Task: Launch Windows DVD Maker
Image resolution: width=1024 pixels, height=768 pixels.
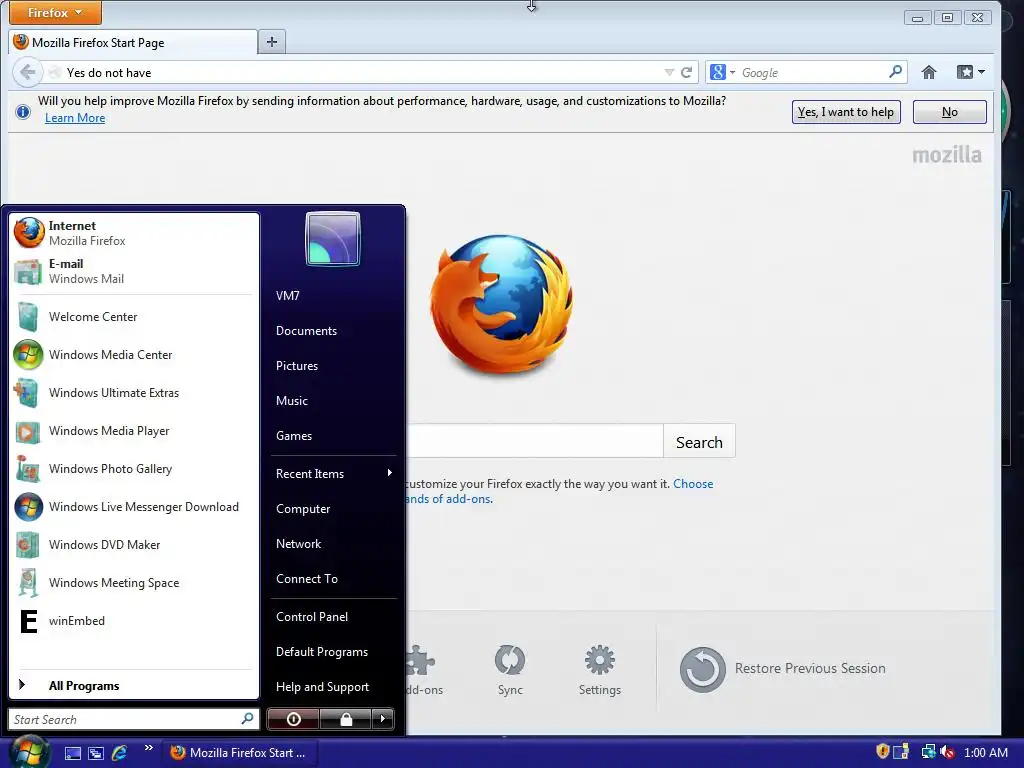Action: [x=134, y=545]
